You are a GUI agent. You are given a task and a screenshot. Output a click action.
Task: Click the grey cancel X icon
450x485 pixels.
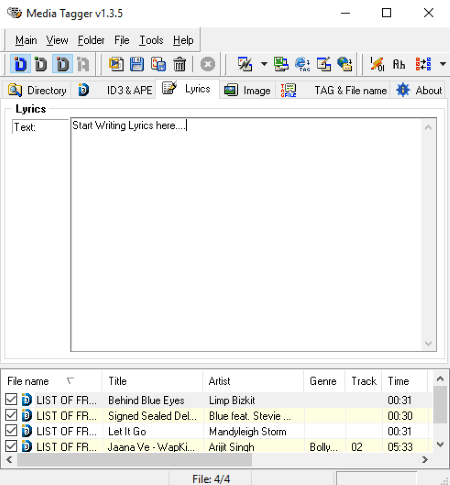207,64
